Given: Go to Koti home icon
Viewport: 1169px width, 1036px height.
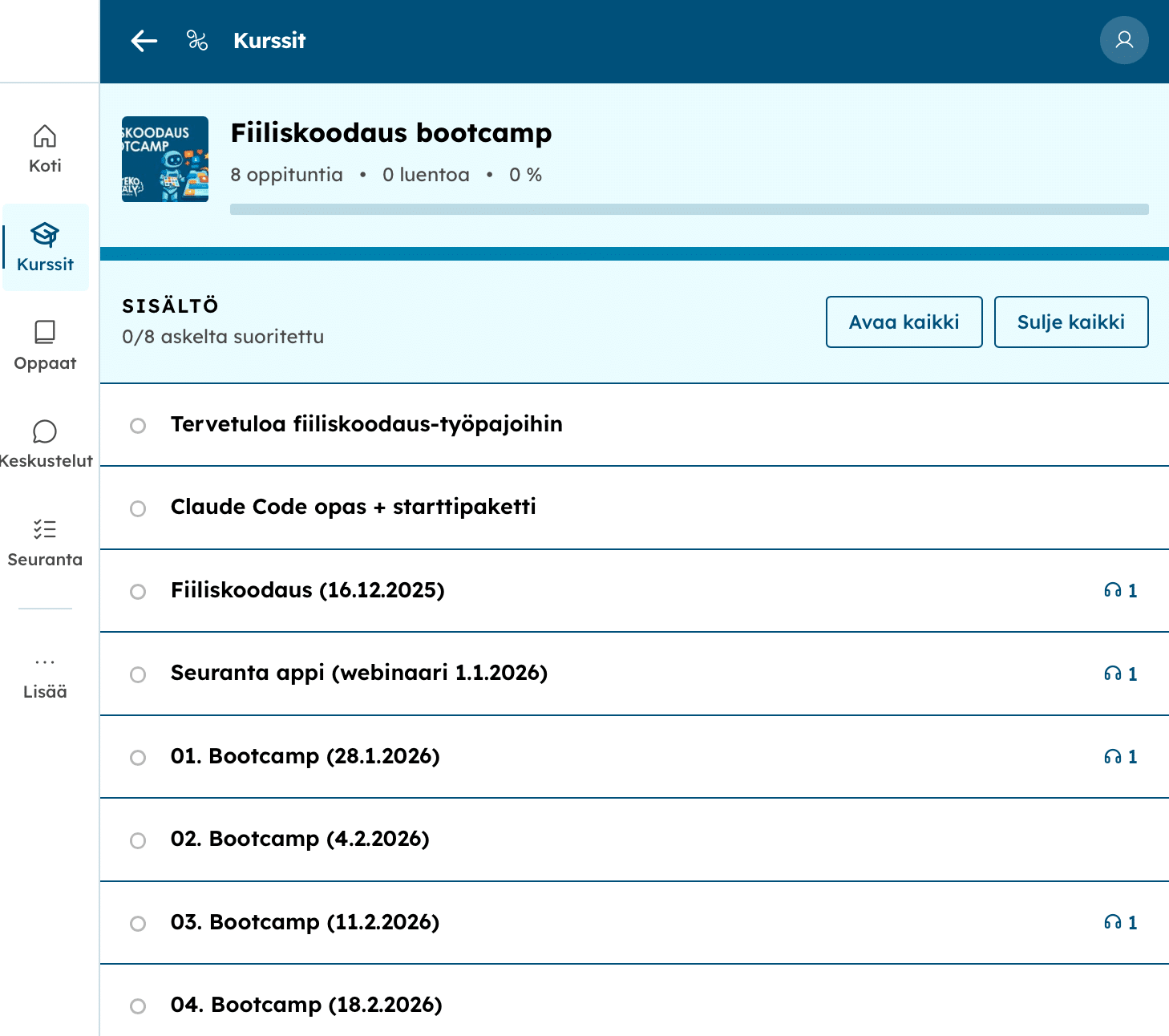Looking at the screenshot, I should tap(45, 137).
